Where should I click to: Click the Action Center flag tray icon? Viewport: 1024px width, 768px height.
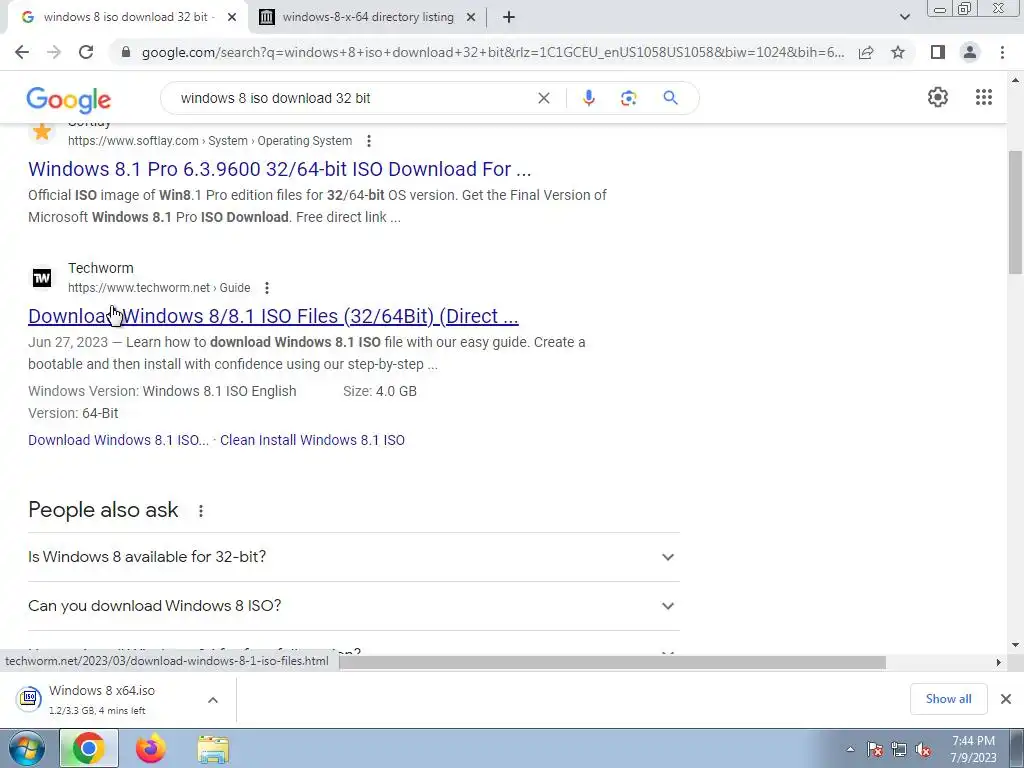pyautogui.click(x=875, y=749)
